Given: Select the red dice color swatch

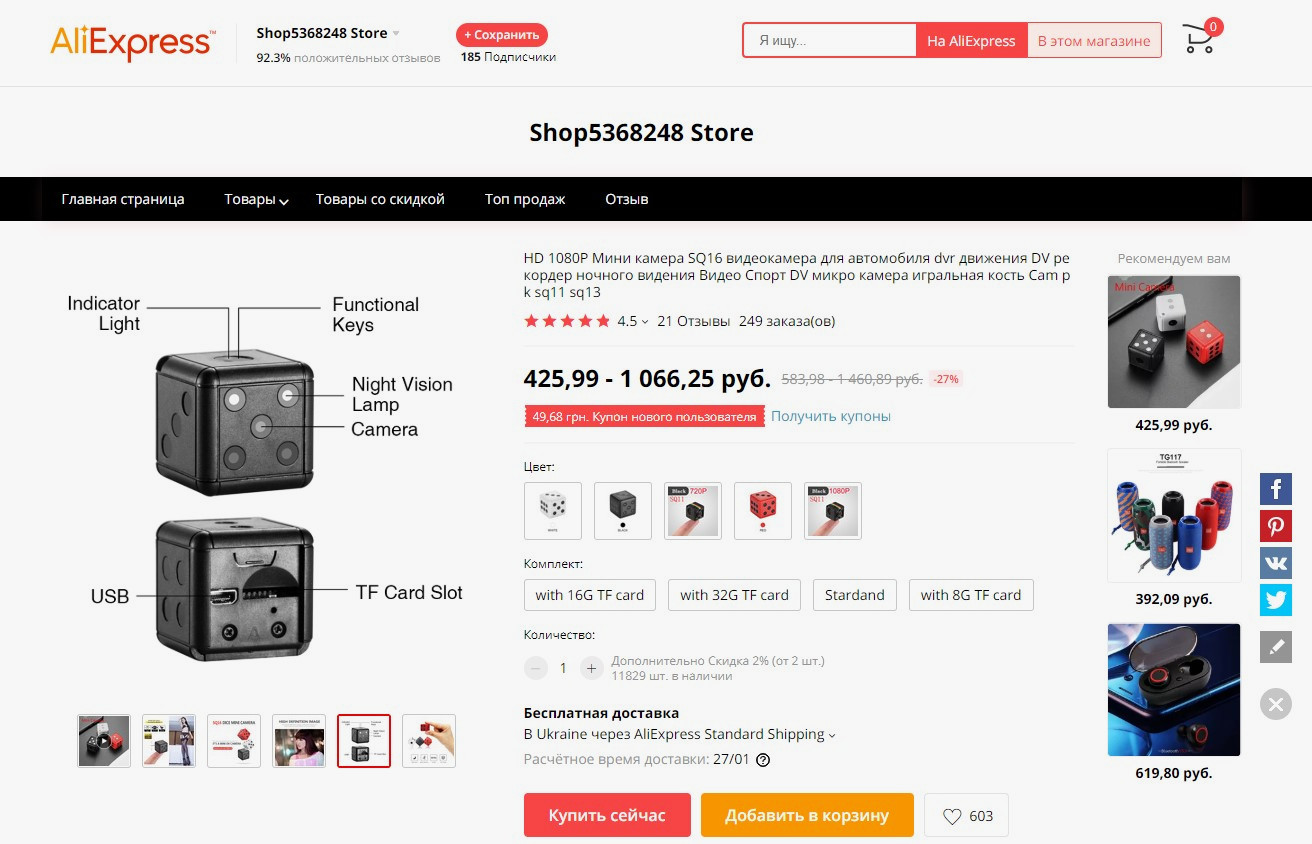Looking at the screenshot, I should tap(763, 511).
